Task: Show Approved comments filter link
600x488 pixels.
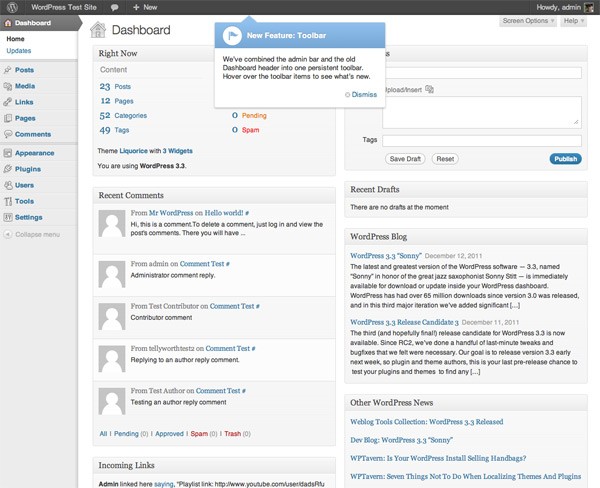Action: point(170,434)
